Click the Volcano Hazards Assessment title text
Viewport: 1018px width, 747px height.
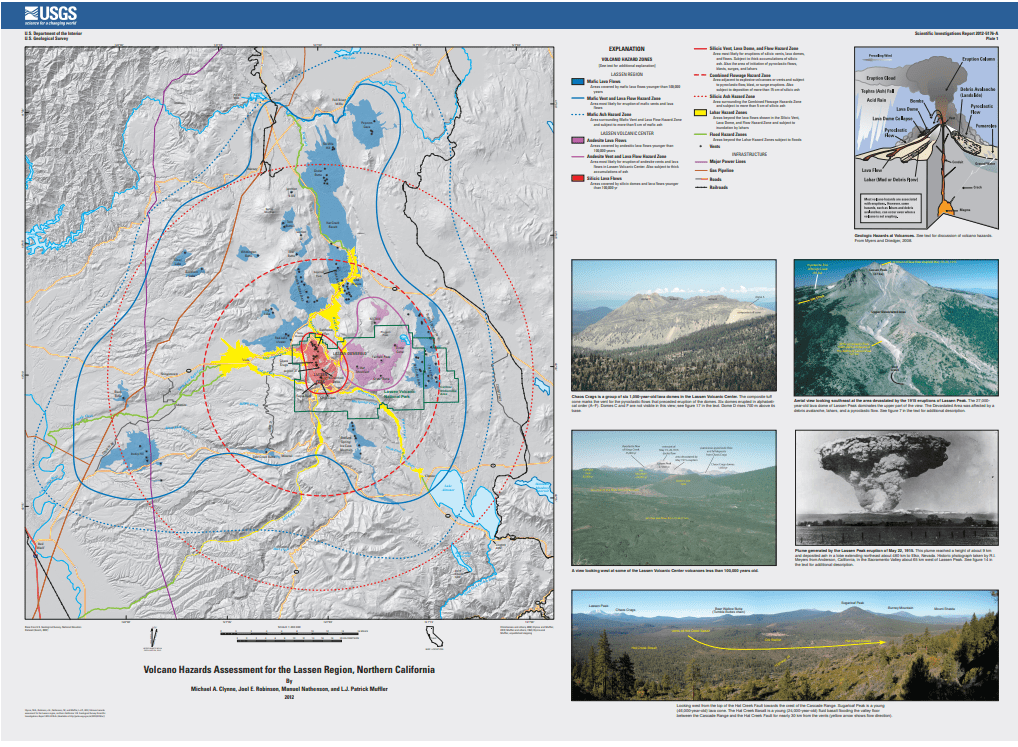(289, 669)
